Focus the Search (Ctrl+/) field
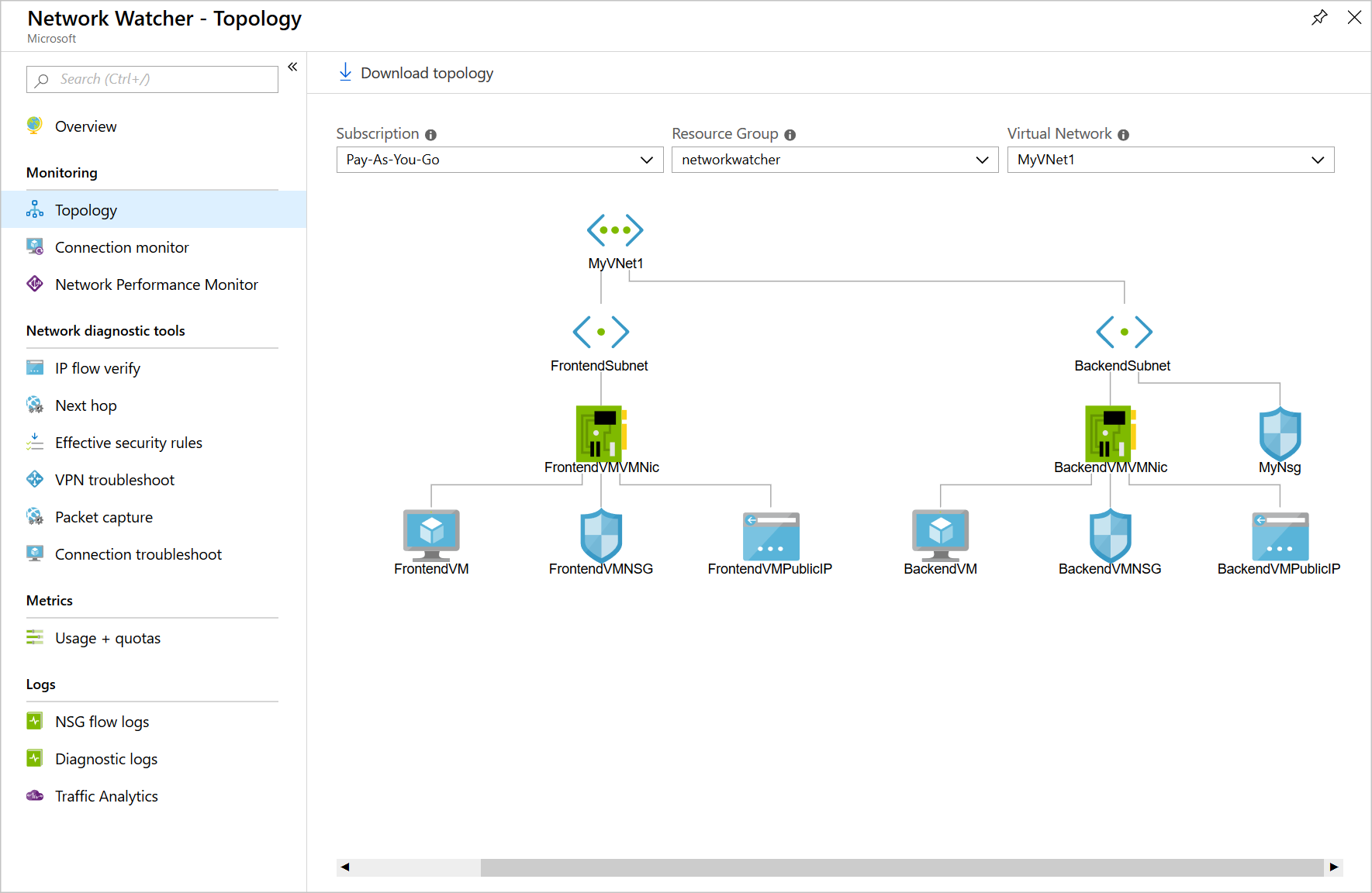Viewport: 1372px width, 893px height. 152,79
